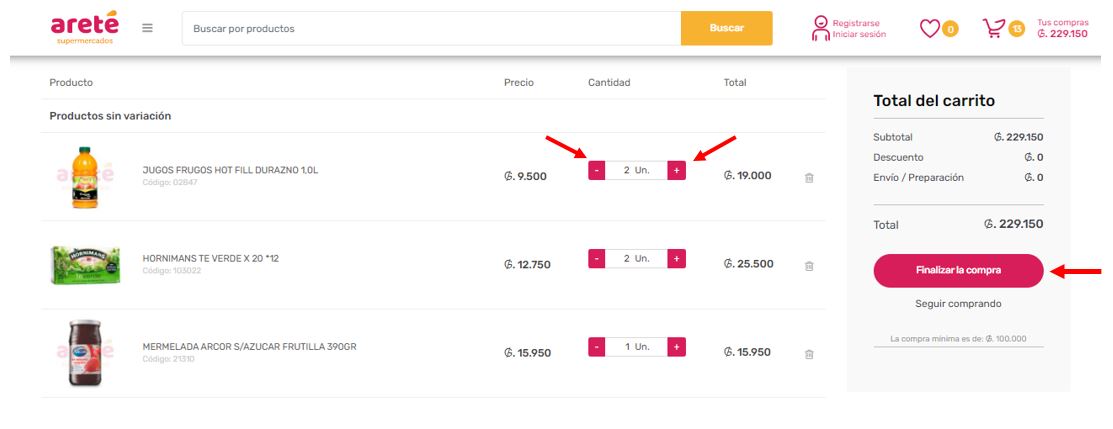Viewport: 1113px width, 429px height.
Task: Click the yellow Buscar button
Action: tap(726, 28)
